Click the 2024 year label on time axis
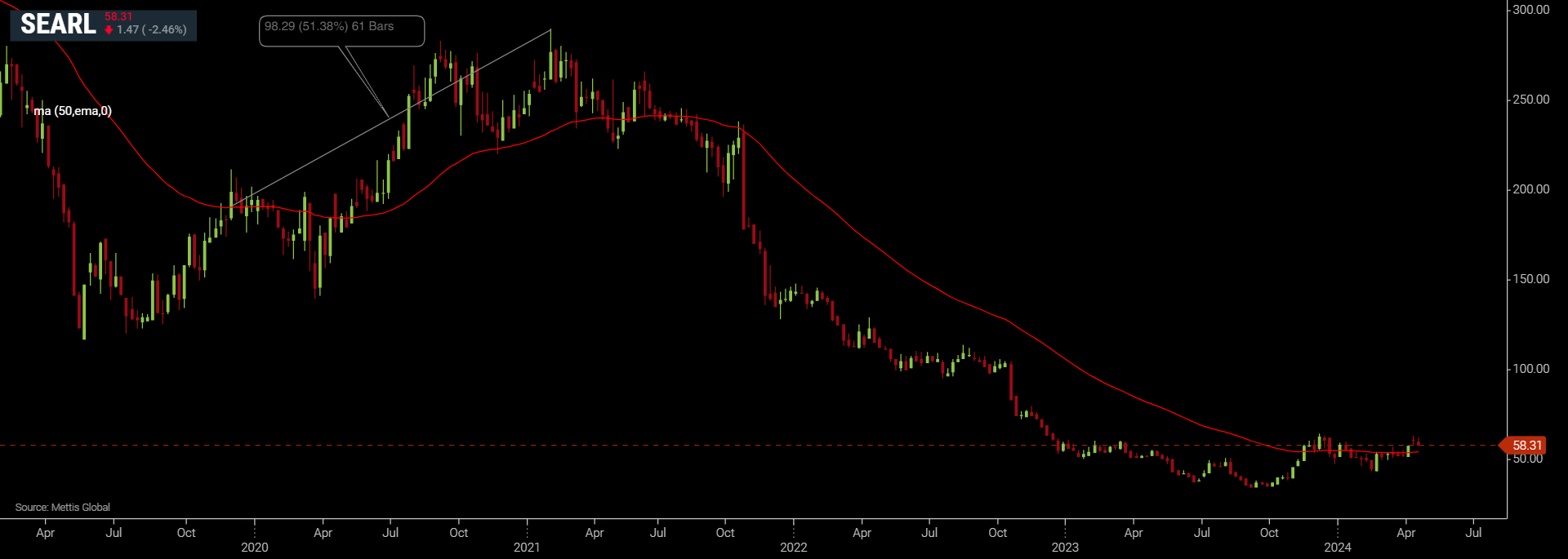Viewport: 1568px width, 559px height. point(1338,548)
